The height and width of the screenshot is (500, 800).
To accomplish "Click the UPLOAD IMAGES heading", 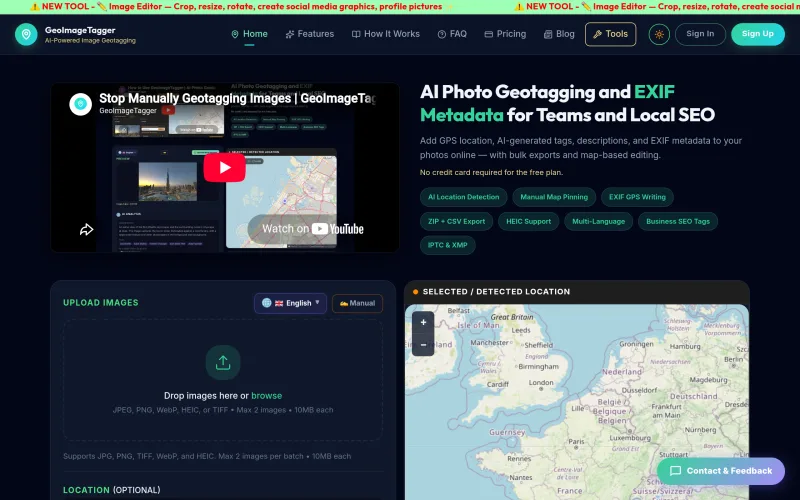I will click(101, 303).
